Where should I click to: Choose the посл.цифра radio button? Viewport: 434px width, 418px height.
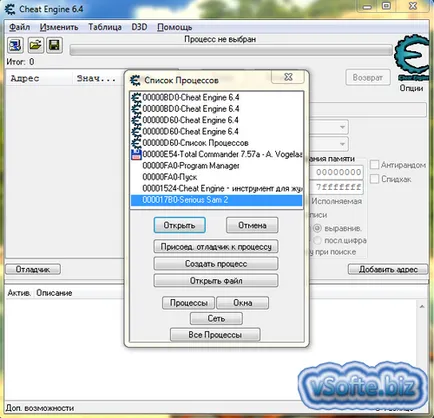(x=317, y=240)
